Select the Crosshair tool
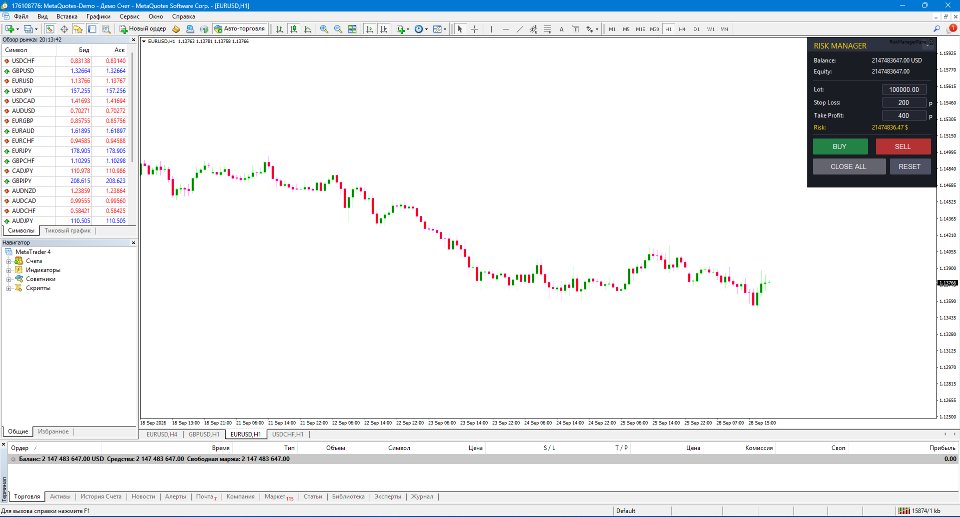 coord(474,29)
